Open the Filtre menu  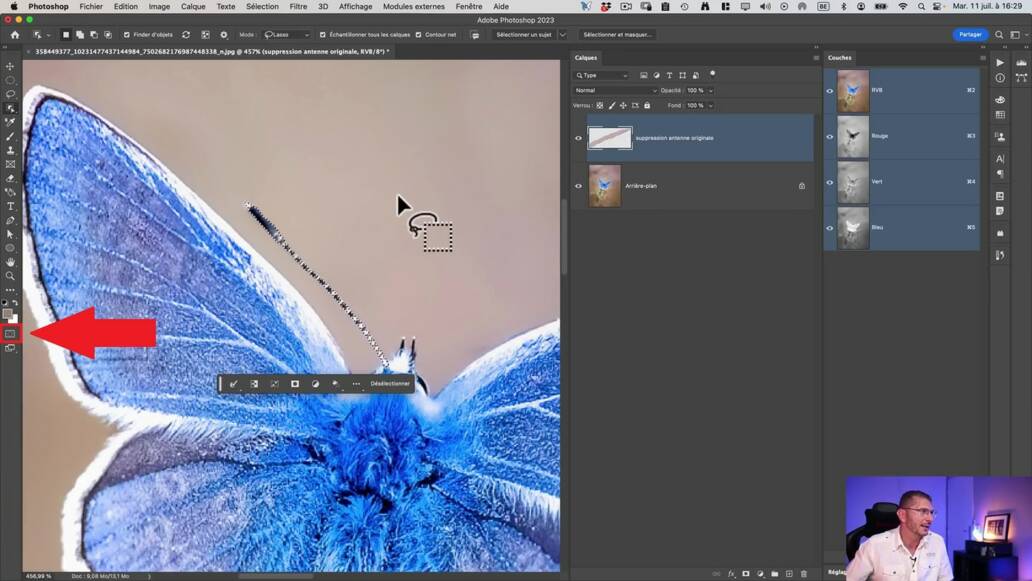298,6
